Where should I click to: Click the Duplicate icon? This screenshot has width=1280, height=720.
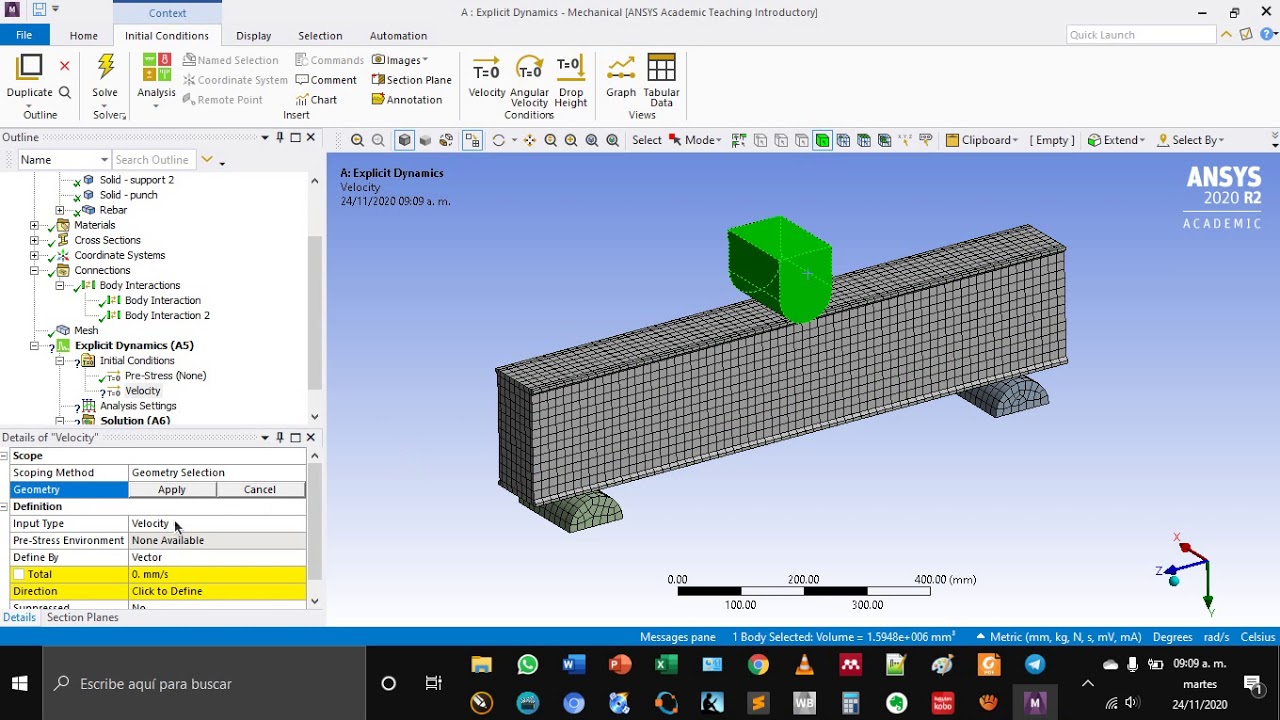point(30,67)
